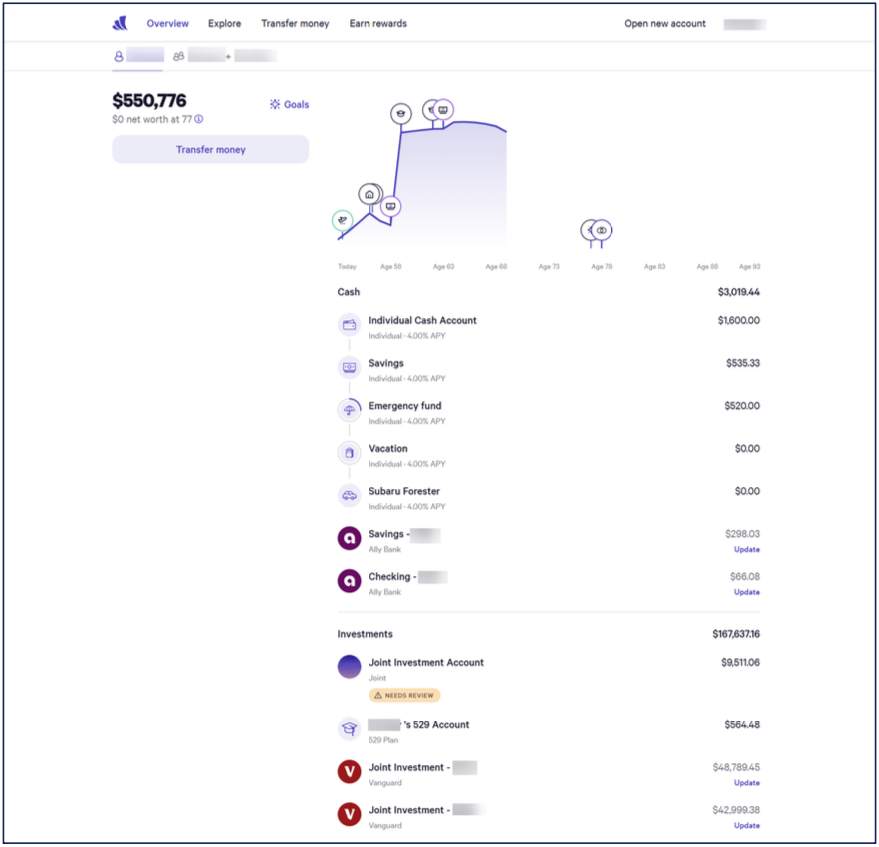Select the Earn rewards menu item
This screenshot has height=847, width=879.
pos(378,24)
